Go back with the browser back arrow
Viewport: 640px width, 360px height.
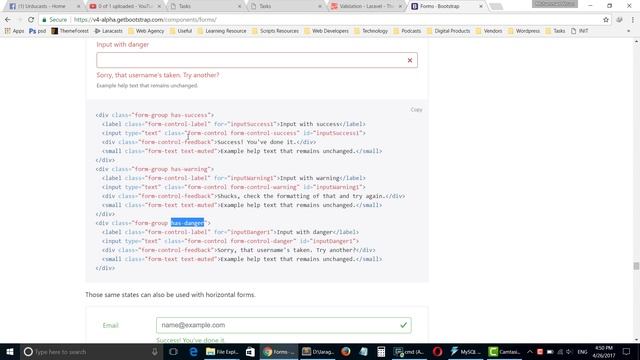[x=8, y=20]
